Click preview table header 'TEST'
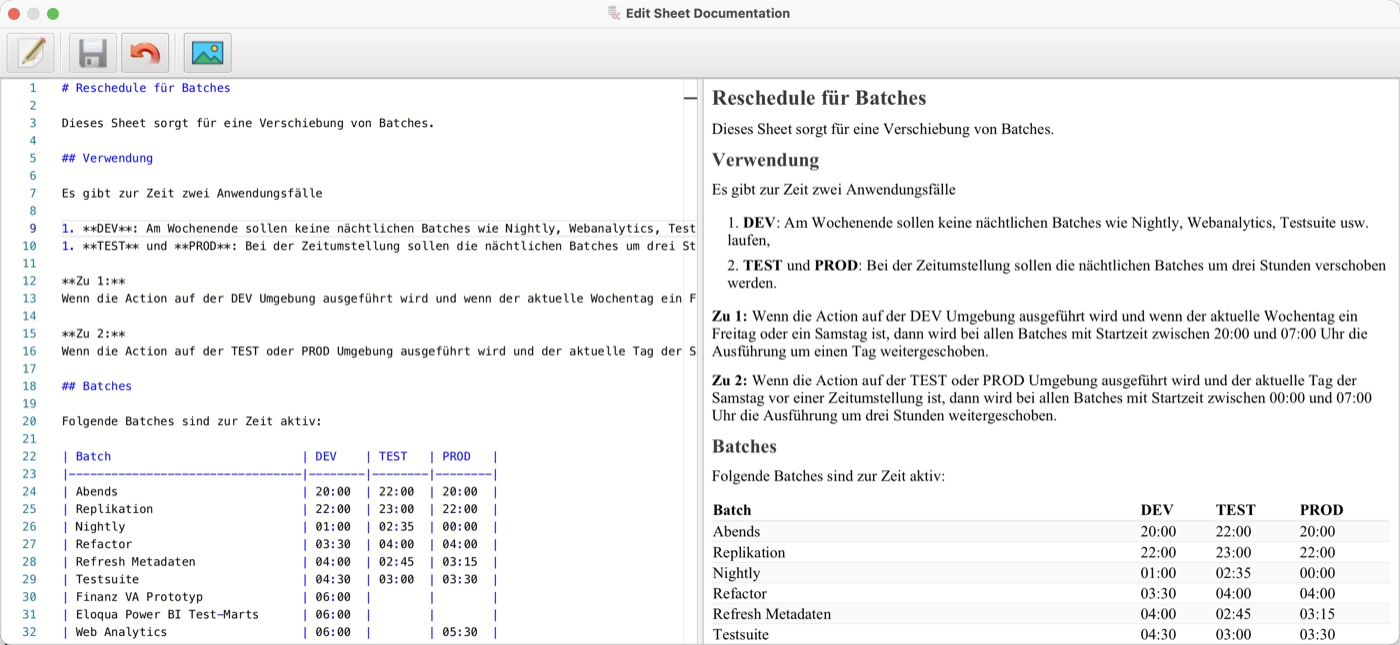Image resolution: width=1400 pixels, height=645 pixels. coord(1236,510)
